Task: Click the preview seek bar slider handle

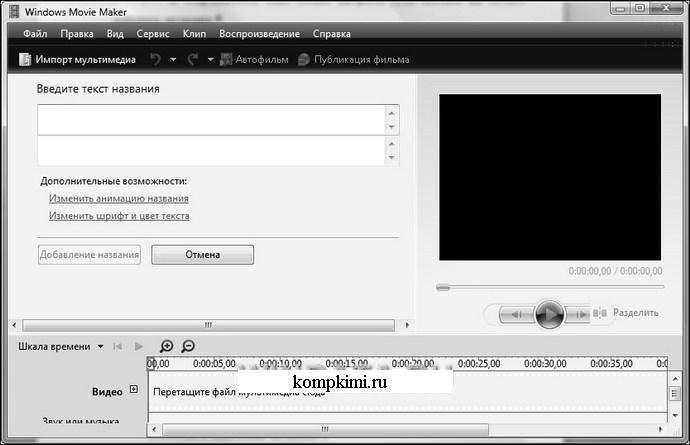Action: pyautogui.click(x=441, y=287)
